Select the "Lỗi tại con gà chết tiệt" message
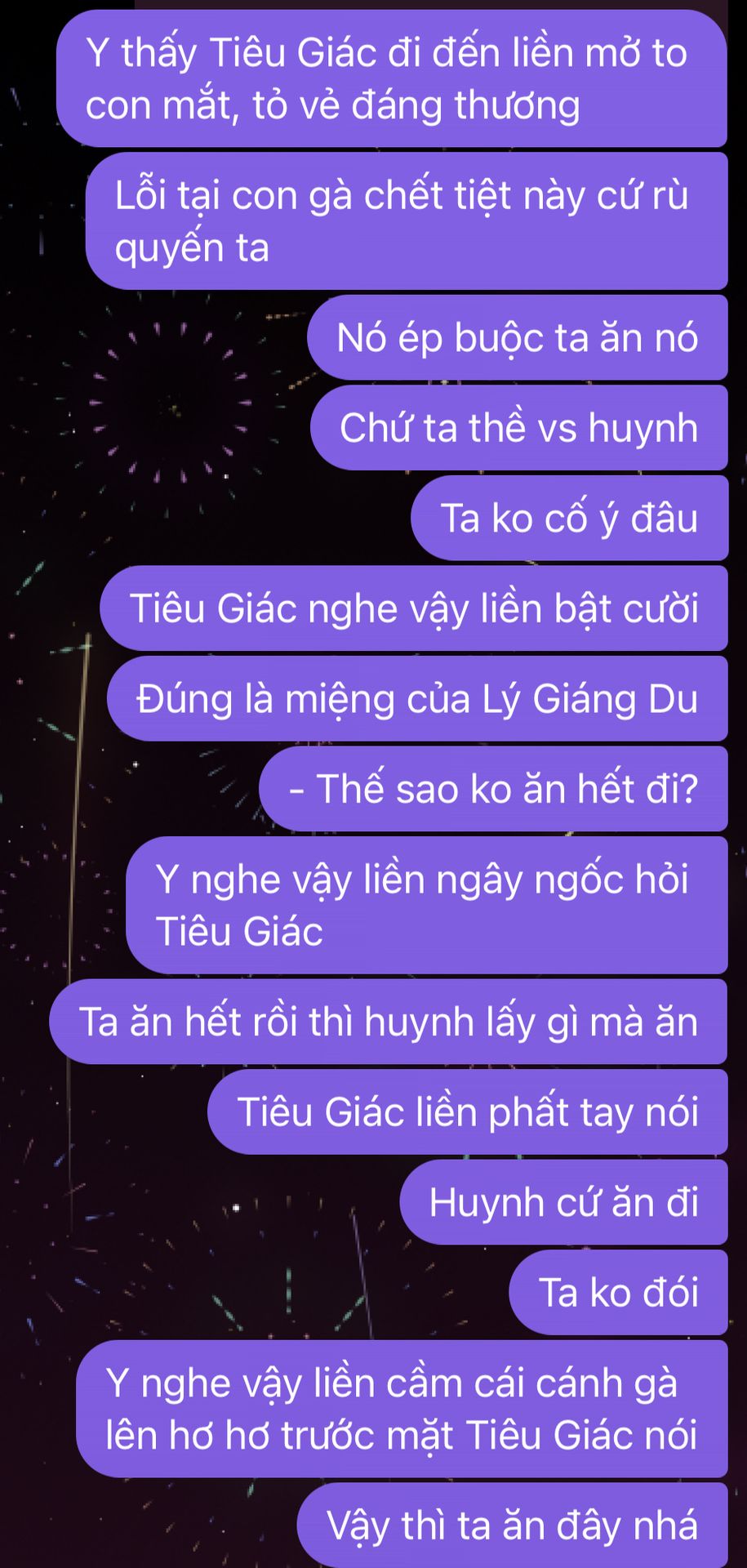The width and height of the screenshot is (747, 1568). tap(407, 220)
